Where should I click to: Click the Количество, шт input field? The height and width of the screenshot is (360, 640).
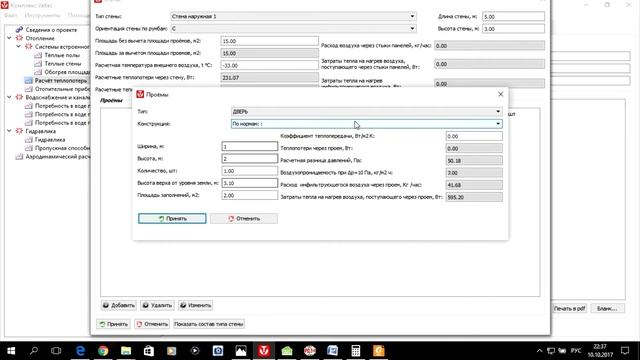tap(249, 171)
